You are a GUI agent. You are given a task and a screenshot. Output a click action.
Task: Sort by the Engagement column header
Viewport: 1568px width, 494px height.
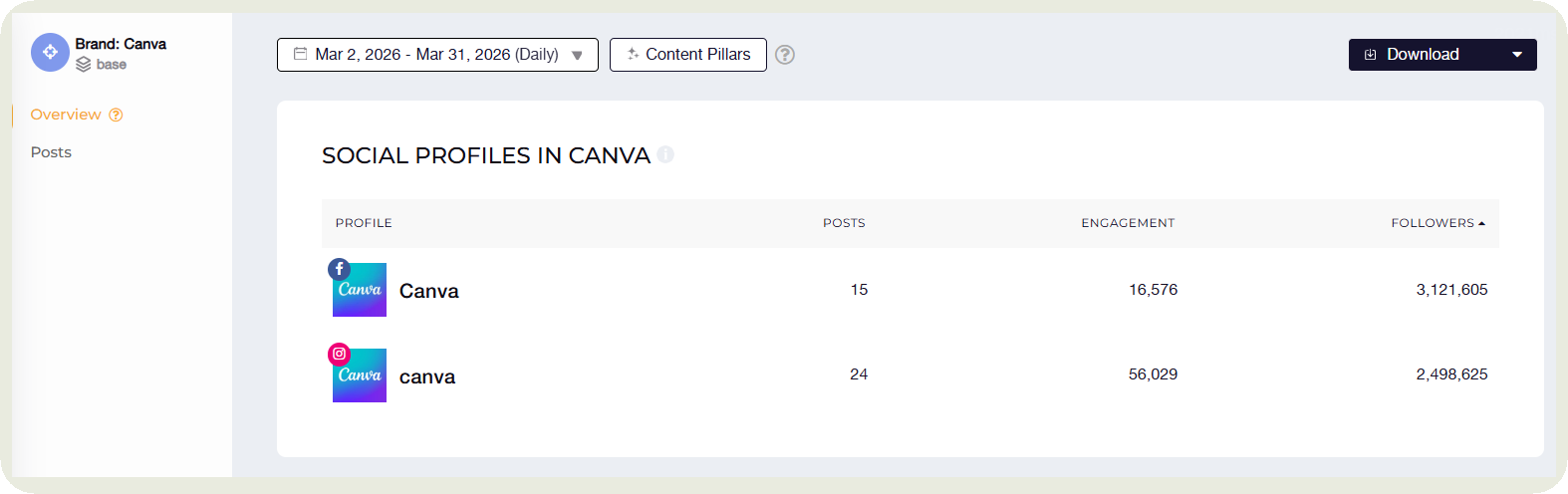coord(1128,223)
